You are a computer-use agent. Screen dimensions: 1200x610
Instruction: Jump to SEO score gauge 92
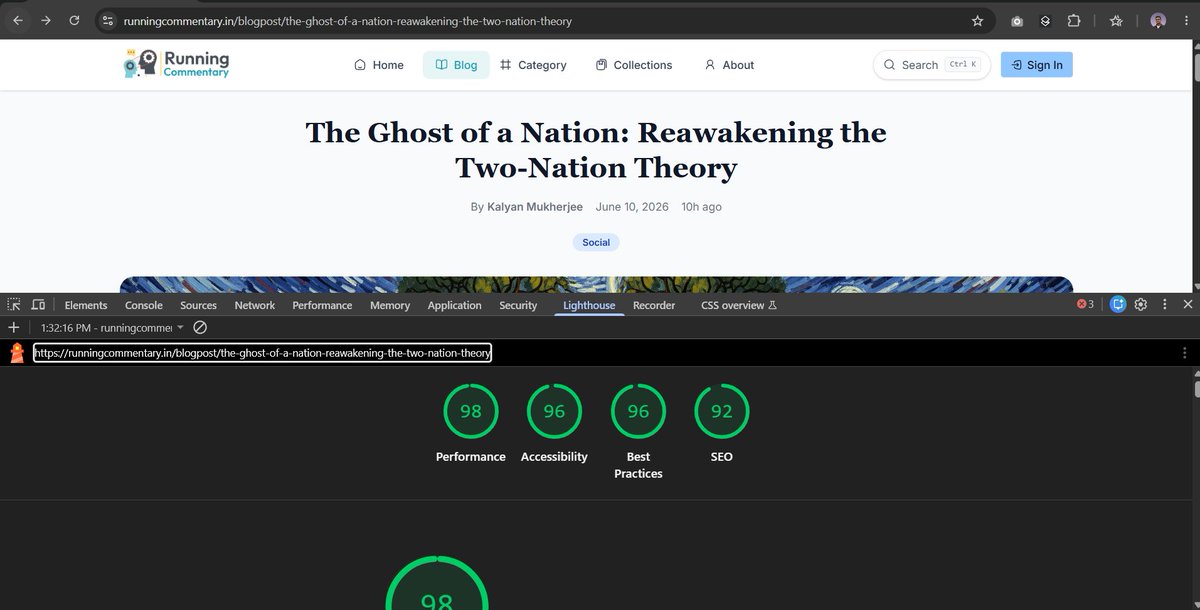pos(722,425)
